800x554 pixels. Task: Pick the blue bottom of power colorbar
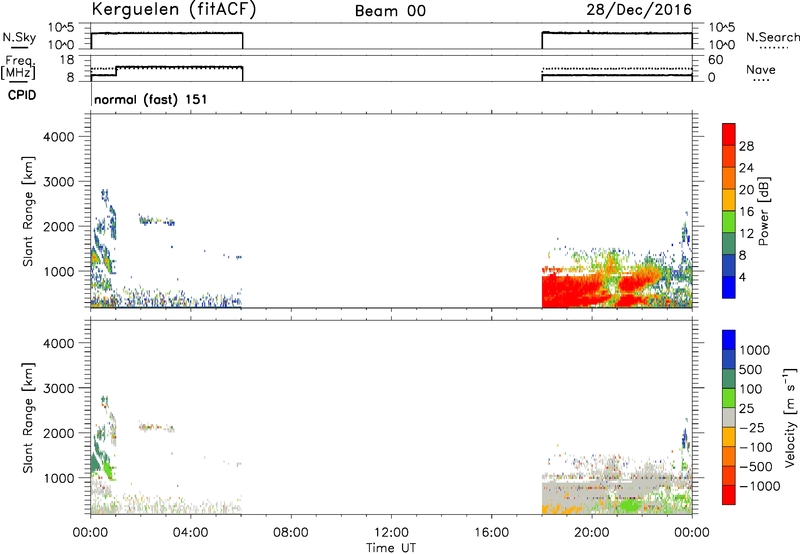tap(729, 287)
